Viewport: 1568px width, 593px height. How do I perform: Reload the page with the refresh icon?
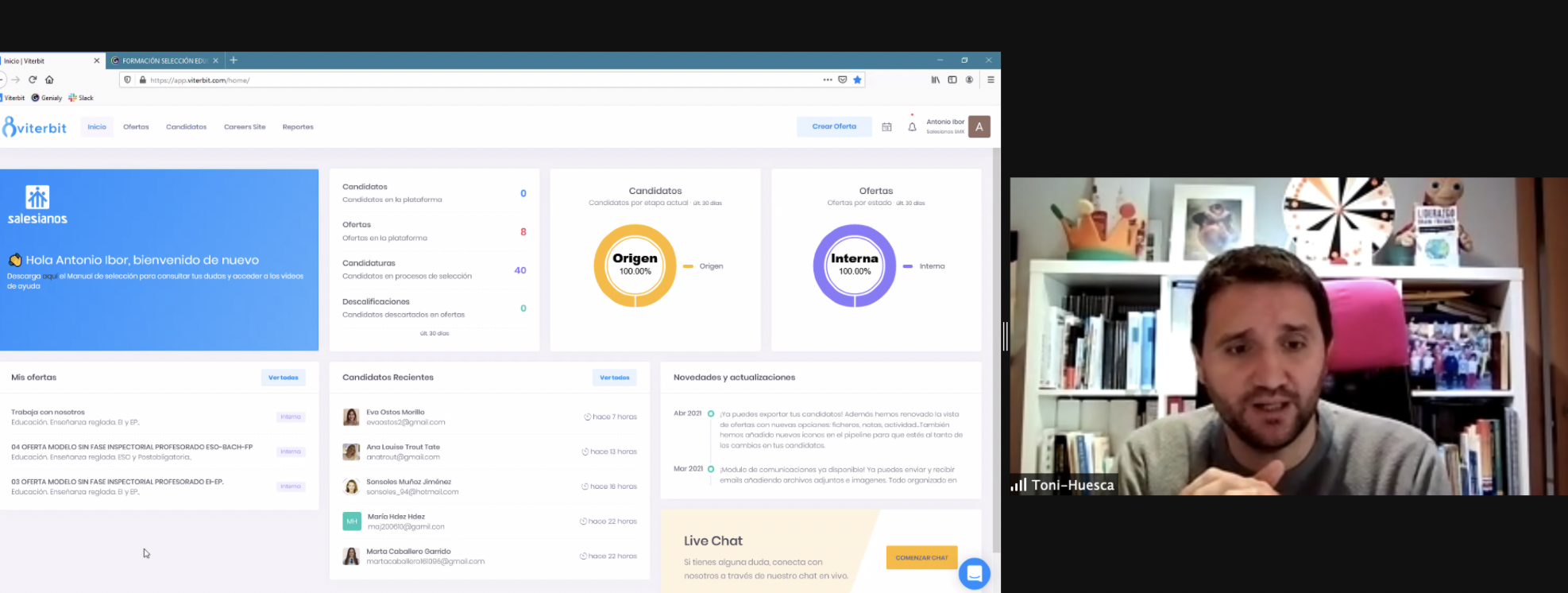point(33,79)
